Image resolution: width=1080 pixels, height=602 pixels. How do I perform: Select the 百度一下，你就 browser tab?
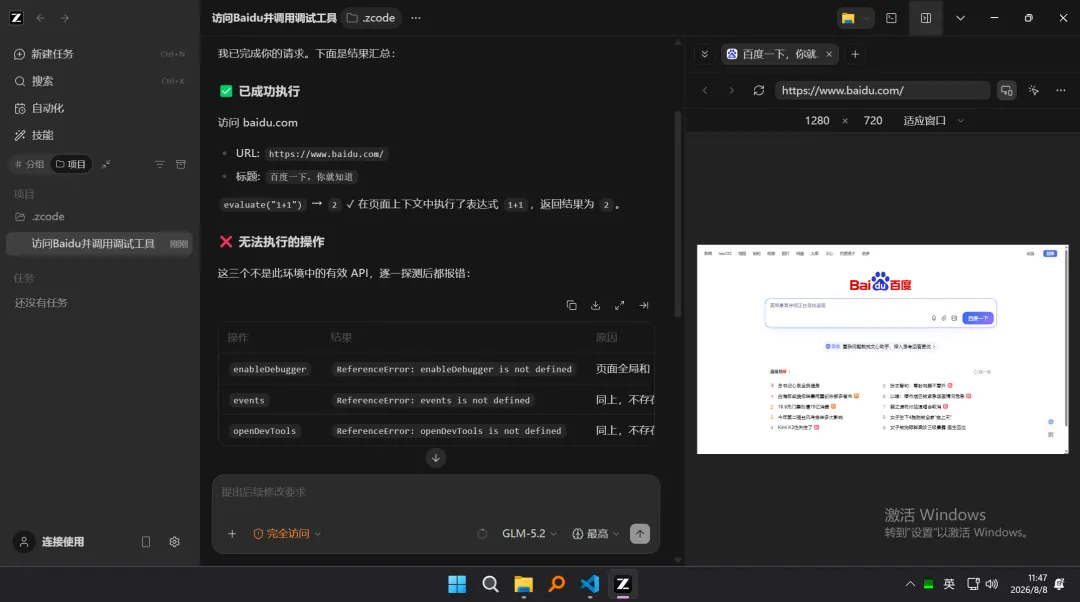[x=779, y=54]
